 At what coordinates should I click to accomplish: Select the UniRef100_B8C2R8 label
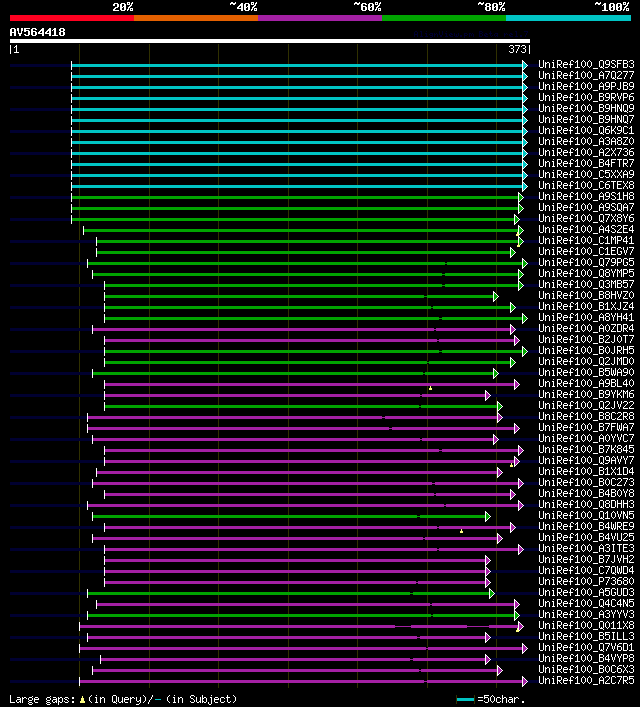tap(586, 416)
